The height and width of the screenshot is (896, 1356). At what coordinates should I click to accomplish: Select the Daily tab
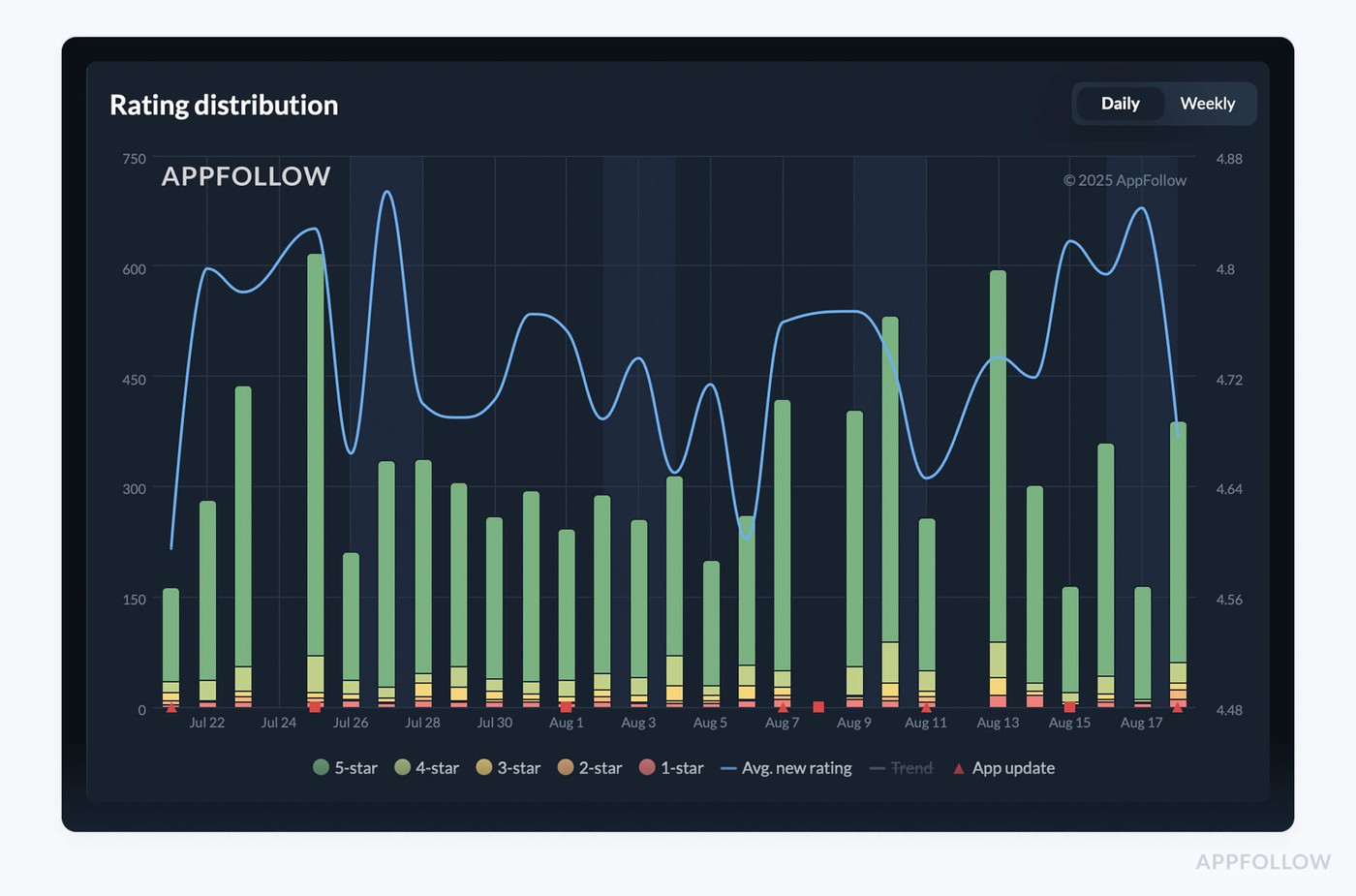(x=1120, y=104)
